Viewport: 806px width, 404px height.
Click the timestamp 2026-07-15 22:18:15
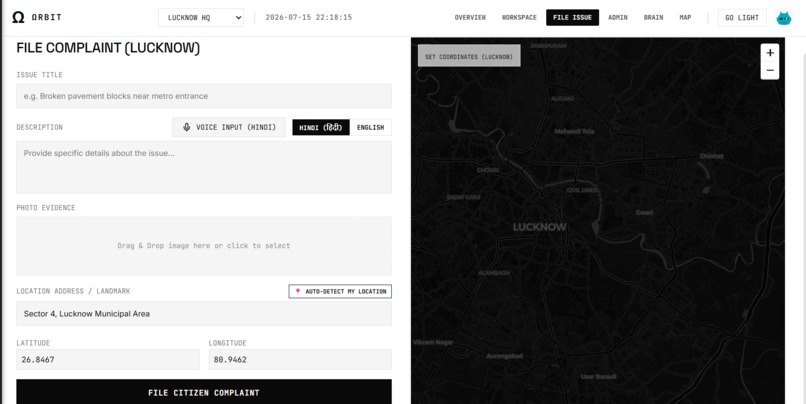pyautogui.click(x=308, y=17)
